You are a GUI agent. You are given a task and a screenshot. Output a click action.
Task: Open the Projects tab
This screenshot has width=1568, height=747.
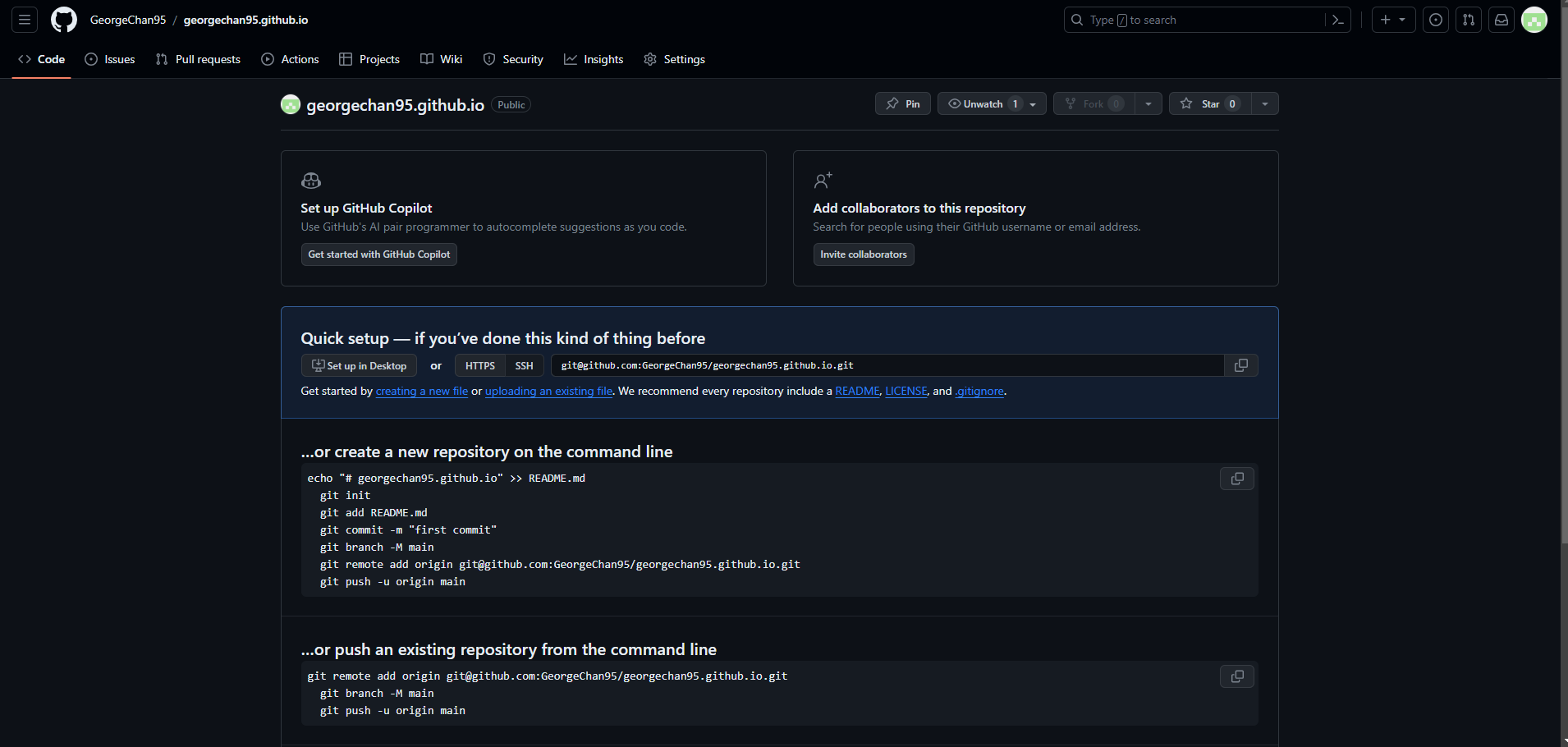pyautogui.click(x=369, y=59)
